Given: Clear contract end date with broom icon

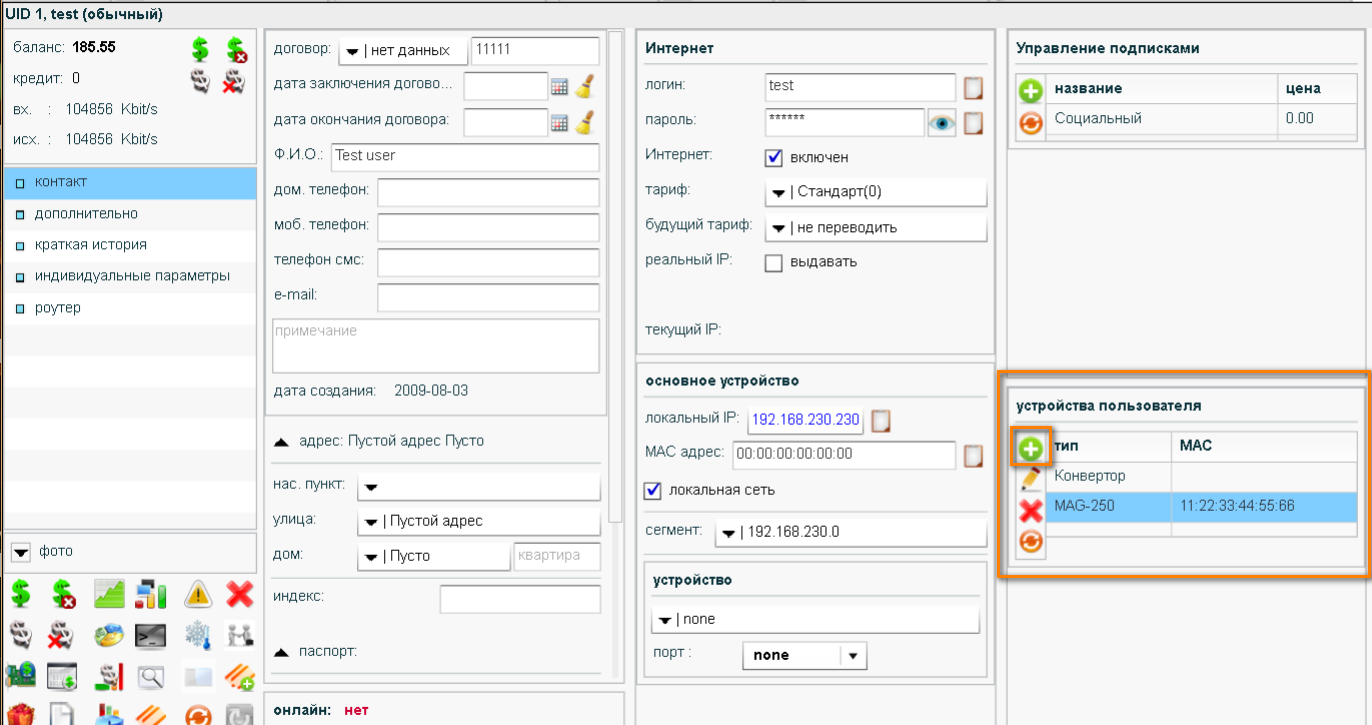Looking at the screenshot, I should pos(585,122).
